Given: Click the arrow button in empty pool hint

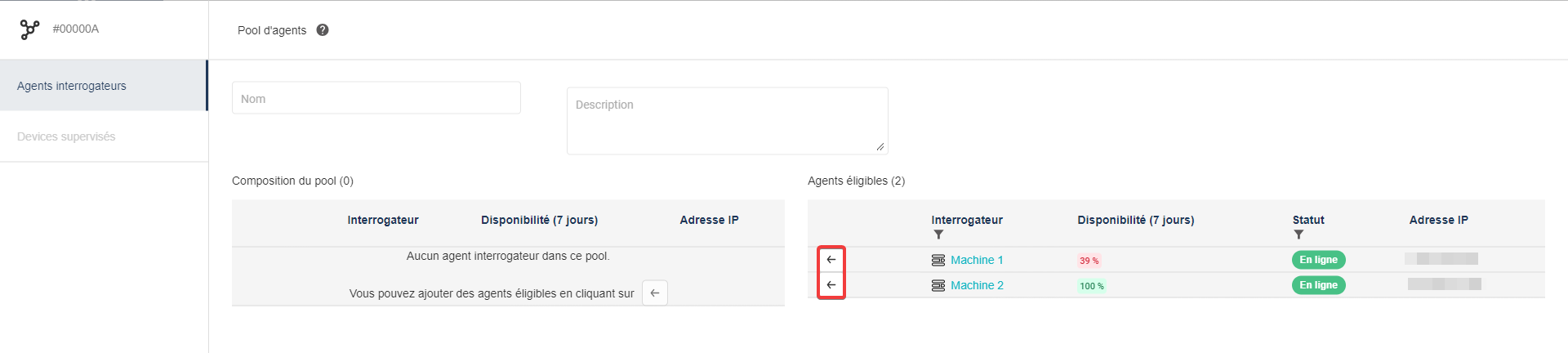Looking at the screenshot, I should [654, 293].
